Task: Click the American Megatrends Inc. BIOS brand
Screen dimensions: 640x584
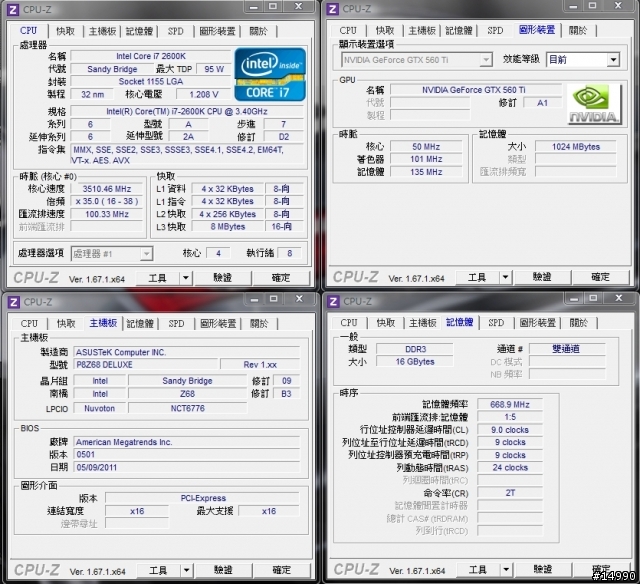Action: (187, 442)
